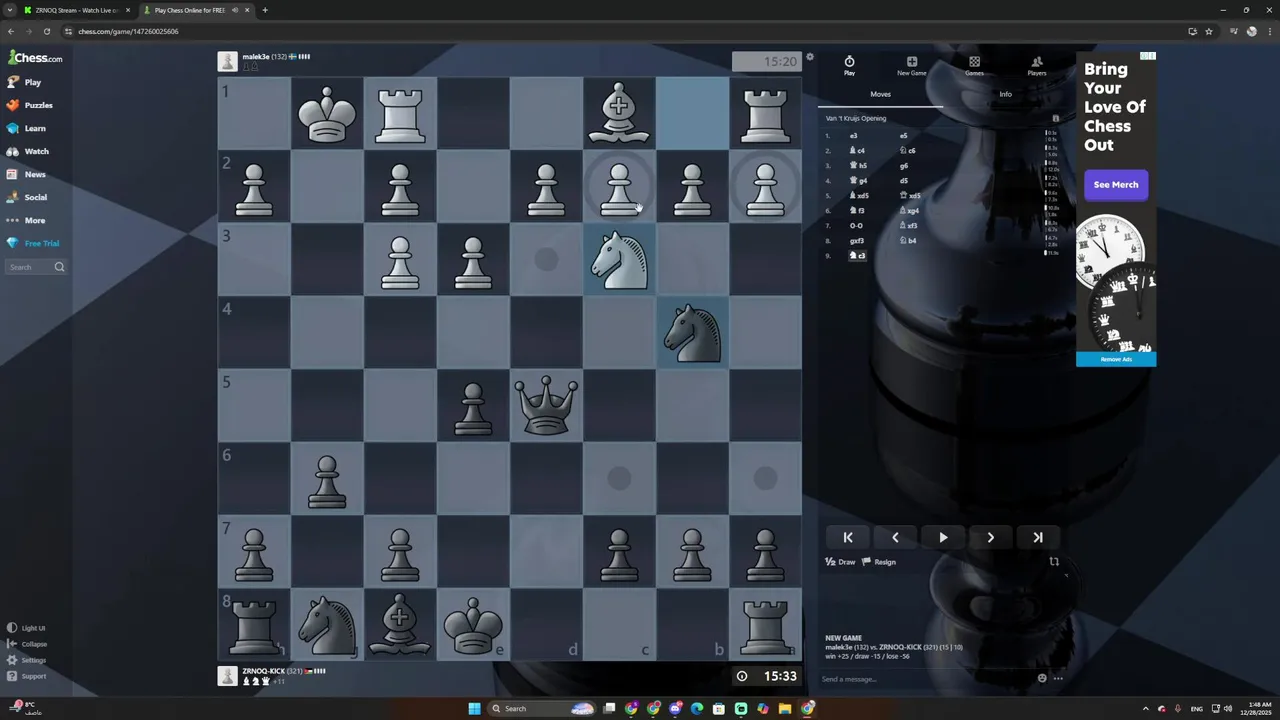
Task: Open malek3e's profile name link
Action: [x=256, y=57]
